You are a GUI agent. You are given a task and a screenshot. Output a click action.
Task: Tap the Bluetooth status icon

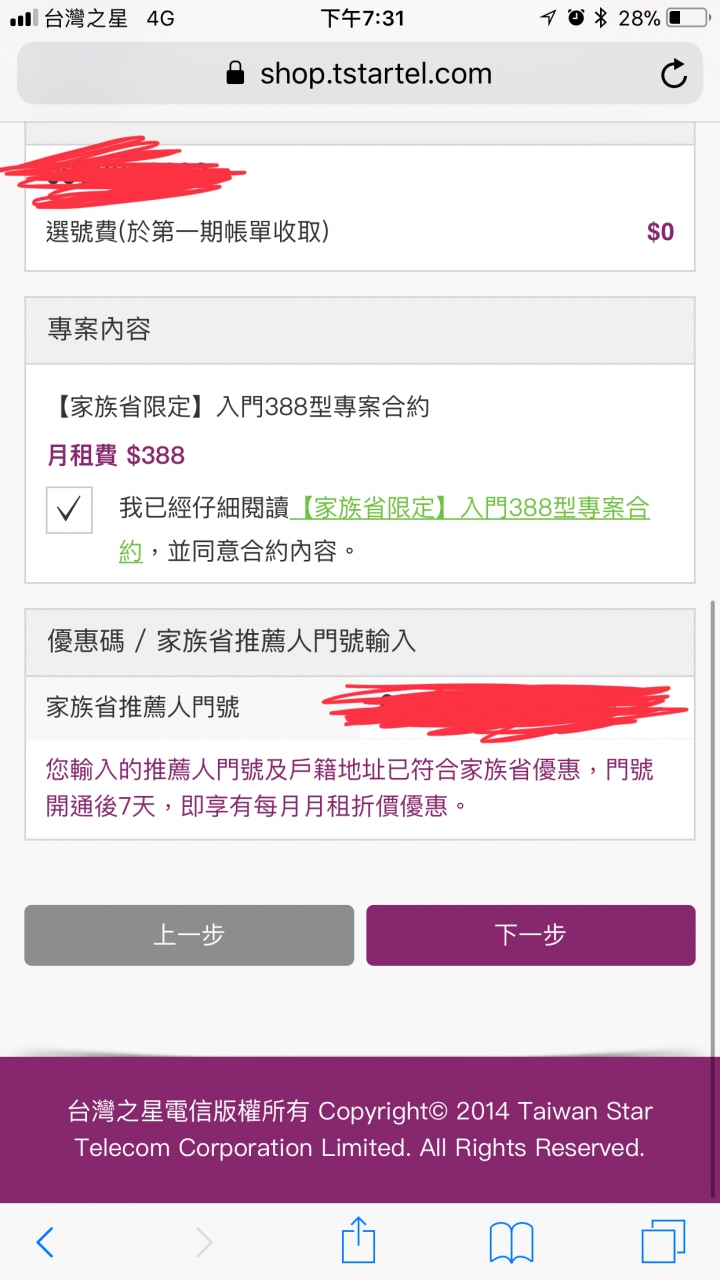coord(601,18)
